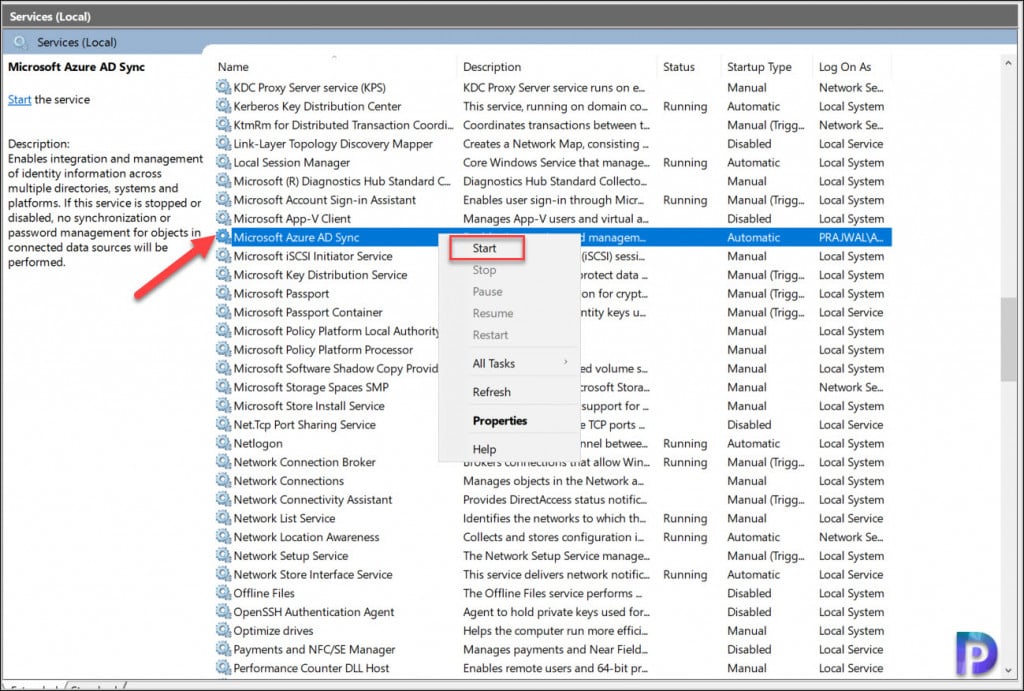Click the scrollbar up arrow

point(1008,63)
